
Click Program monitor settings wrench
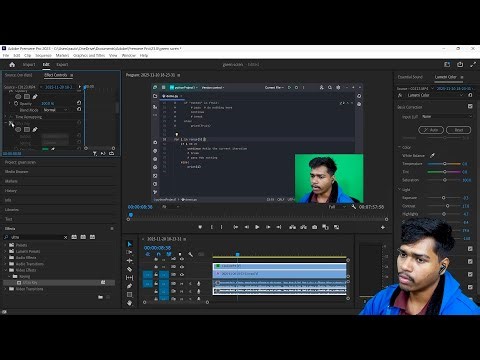(x=354, y=207)
